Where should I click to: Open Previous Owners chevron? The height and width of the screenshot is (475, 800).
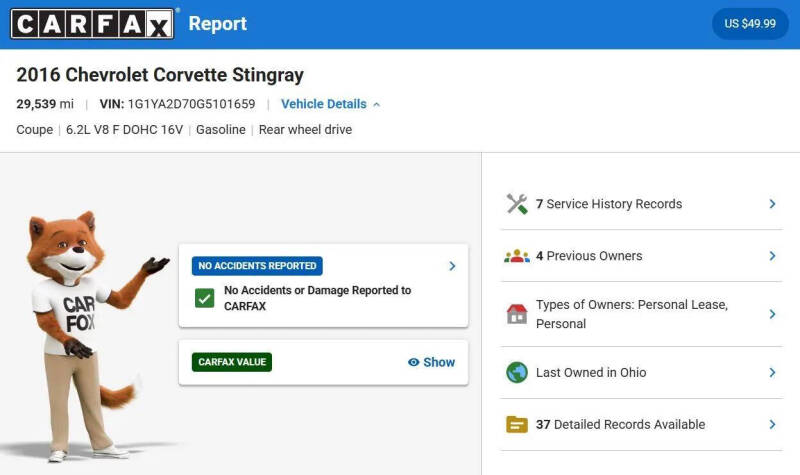pyautogui.click(x=772, y=256)
